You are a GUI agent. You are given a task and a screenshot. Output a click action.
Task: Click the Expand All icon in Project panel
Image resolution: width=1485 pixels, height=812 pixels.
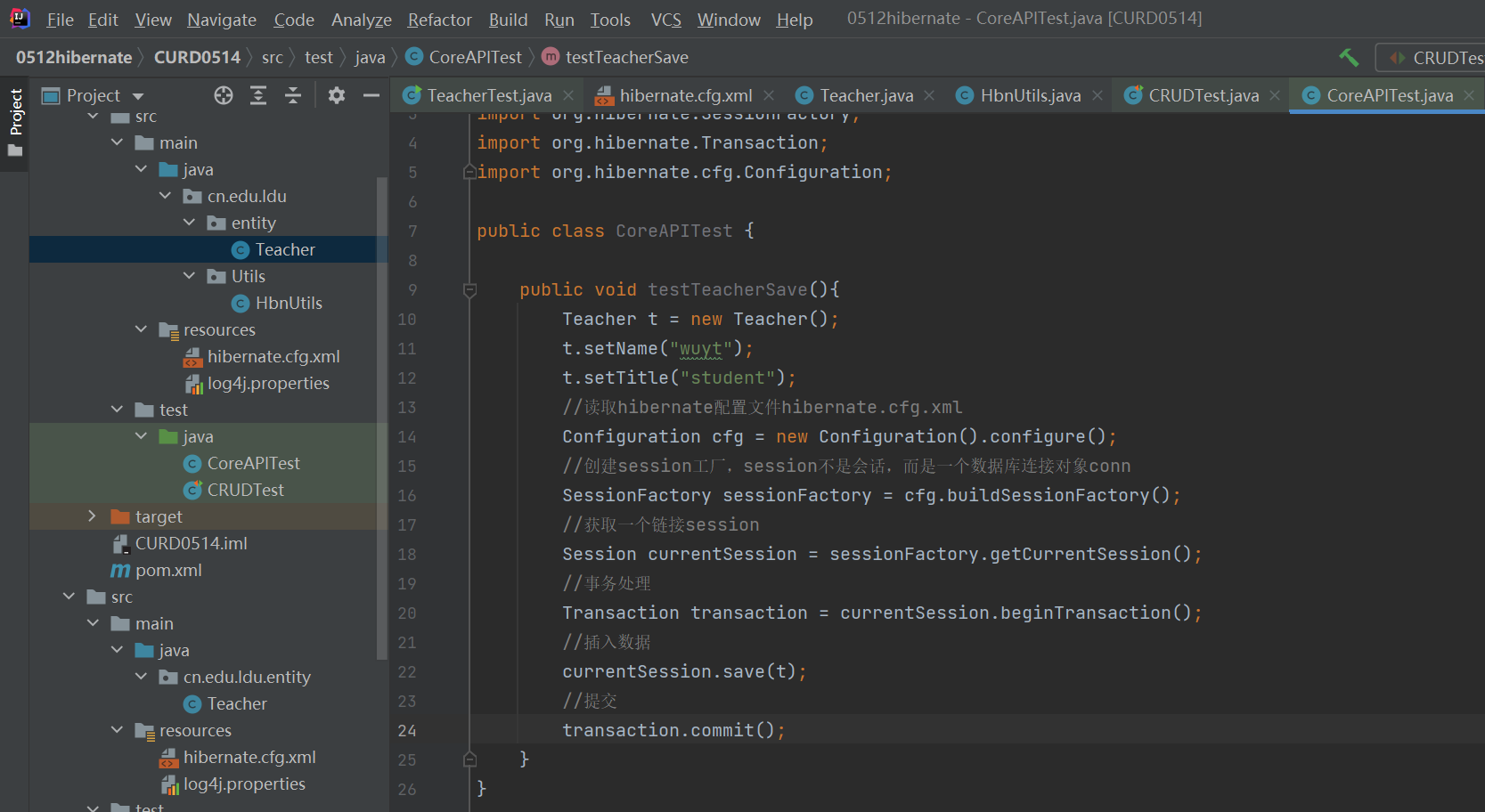coord(258,95)
